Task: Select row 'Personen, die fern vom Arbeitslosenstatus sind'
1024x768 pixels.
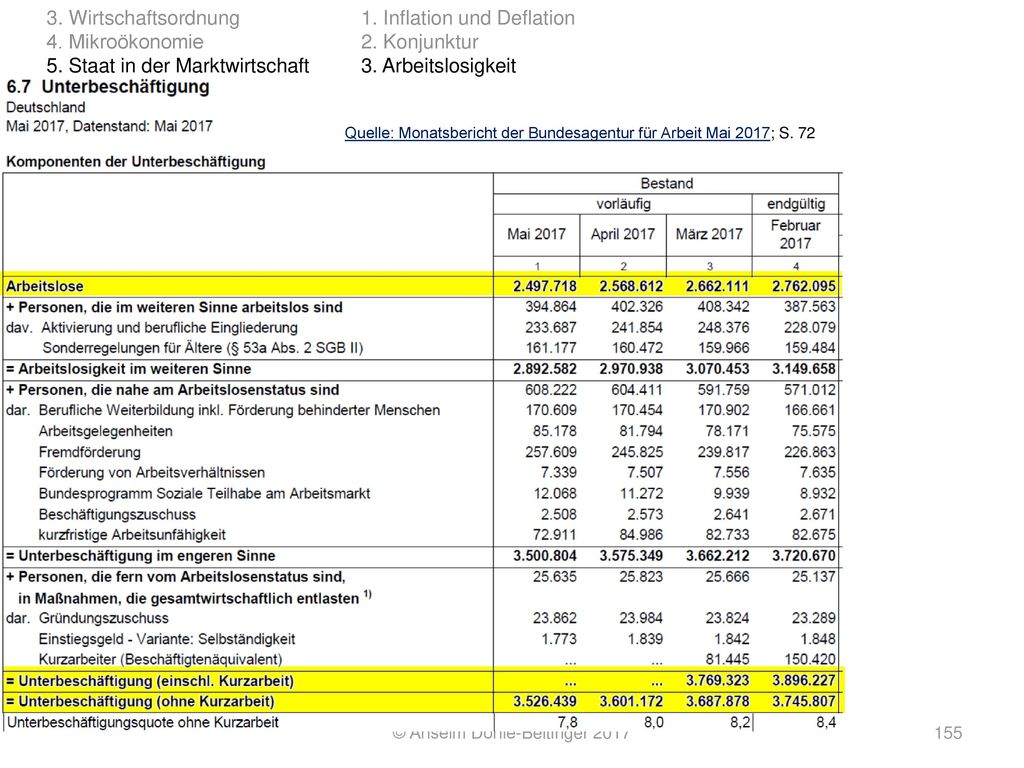Action: coord(176,577)
